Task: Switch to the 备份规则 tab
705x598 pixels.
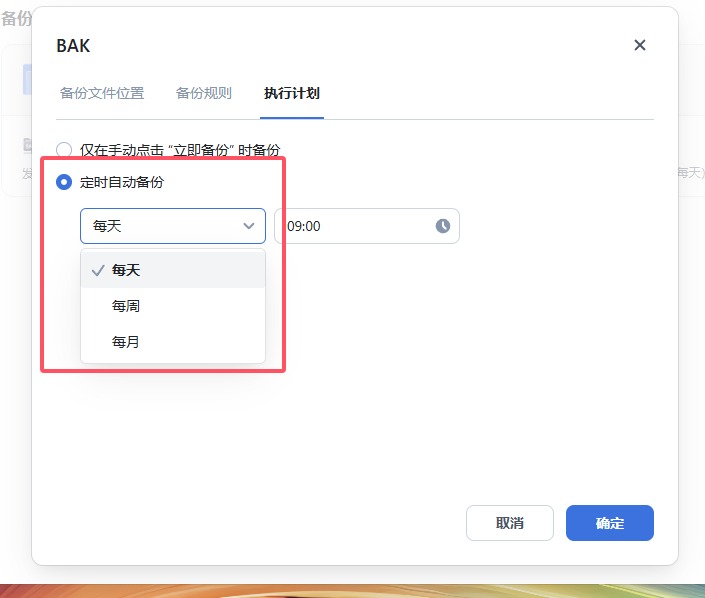Action: tap(204, 93)
